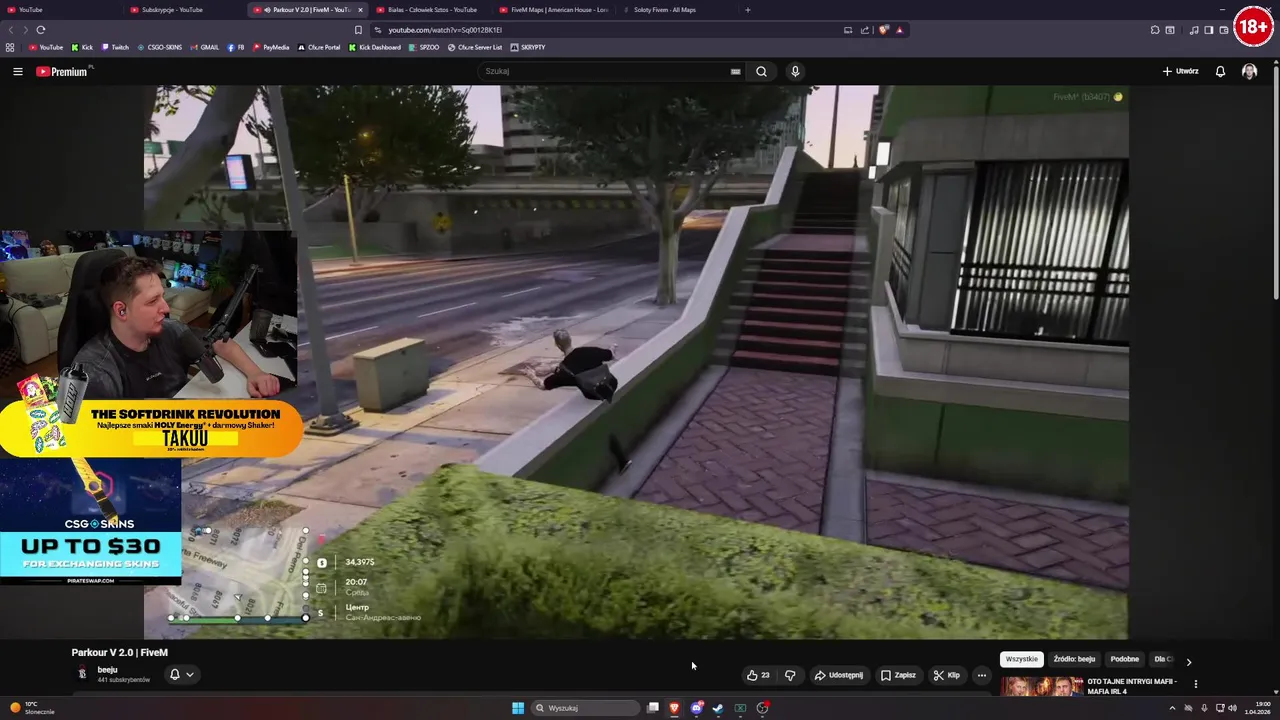Click the video player area to pause
This screenshot has width=1280, height=720.
[x=636, y=362]
